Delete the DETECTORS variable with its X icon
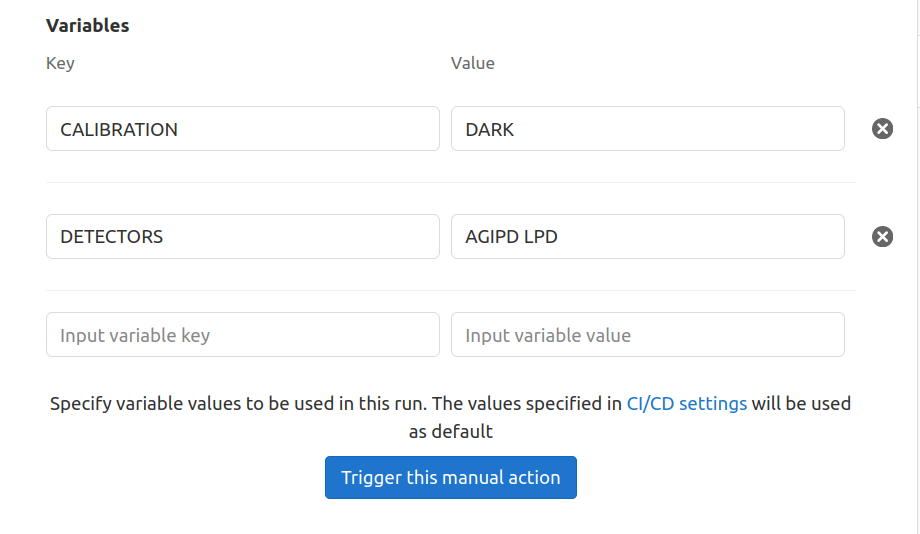This screenshot has width=920, height=534. pos(882,236)
